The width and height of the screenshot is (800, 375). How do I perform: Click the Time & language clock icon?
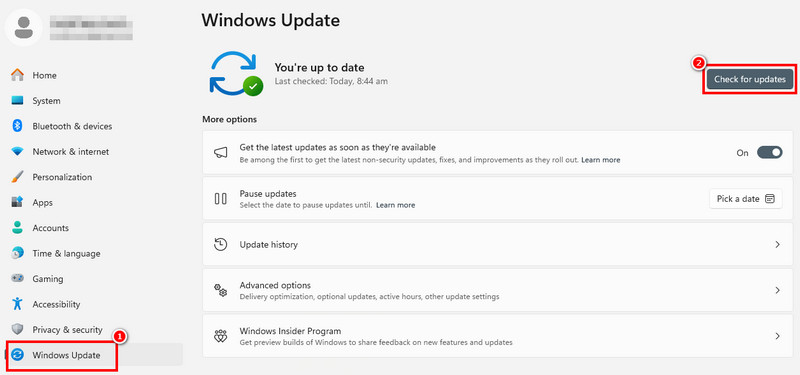pyautogui.click(x=18, y=253)
